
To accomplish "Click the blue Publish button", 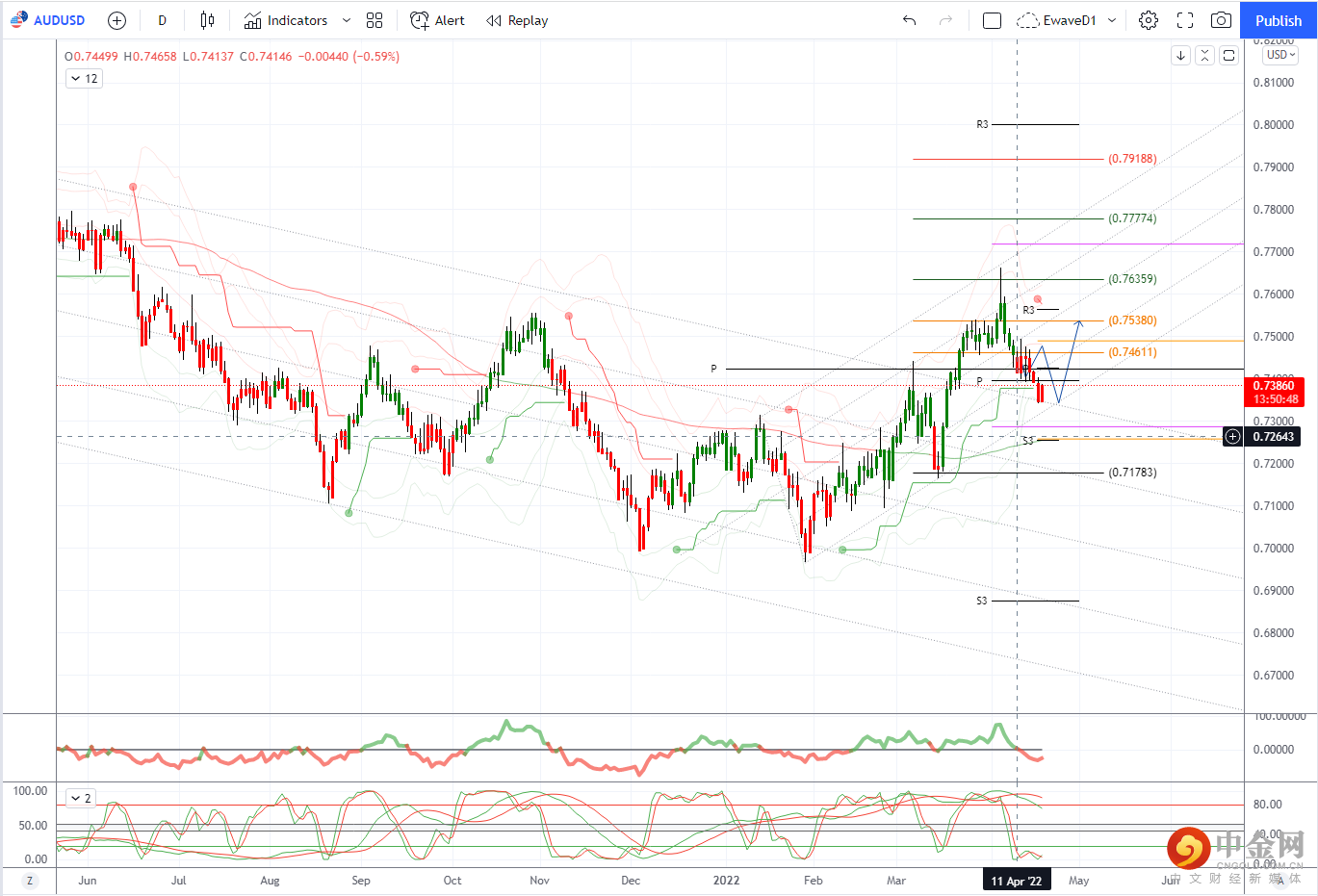I will point(1279,20).
